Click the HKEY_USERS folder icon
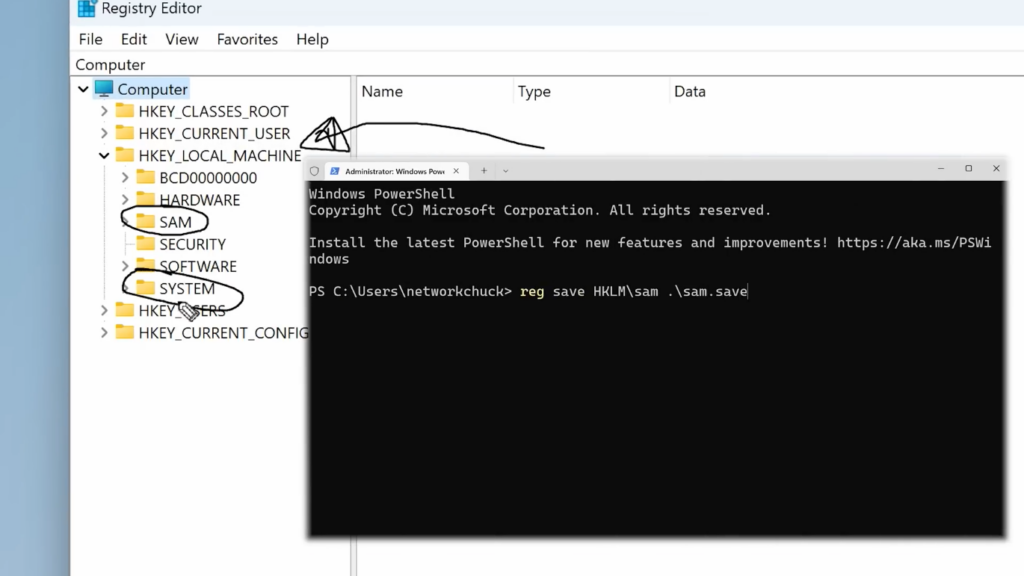 point(125,310)
